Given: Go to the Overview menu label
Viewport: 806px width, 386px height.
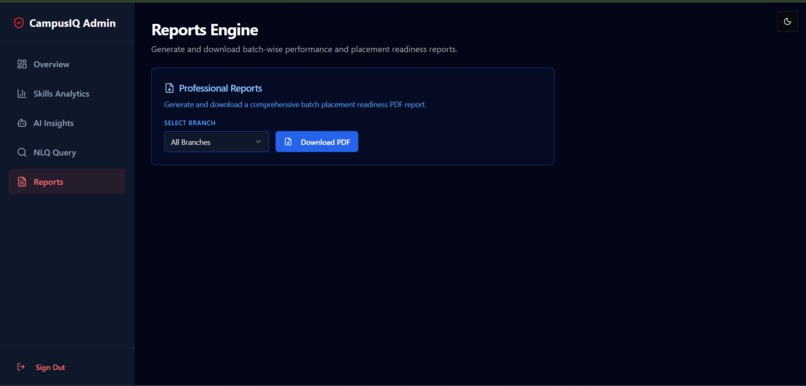Looking at the screenshot, I should click(x=51, y=64).
